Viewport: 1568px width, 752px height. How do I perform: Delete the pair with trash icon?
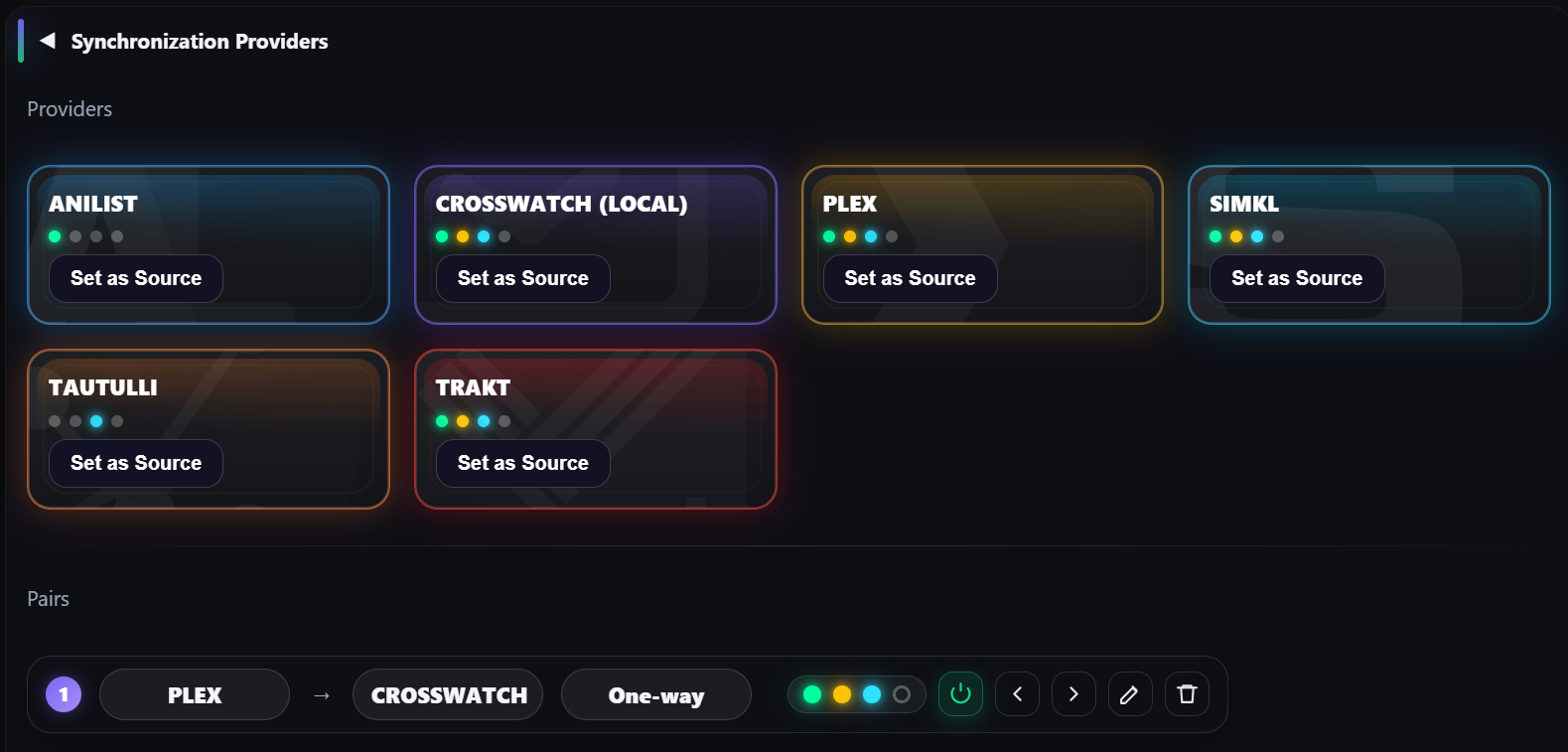coord(1187,694)
